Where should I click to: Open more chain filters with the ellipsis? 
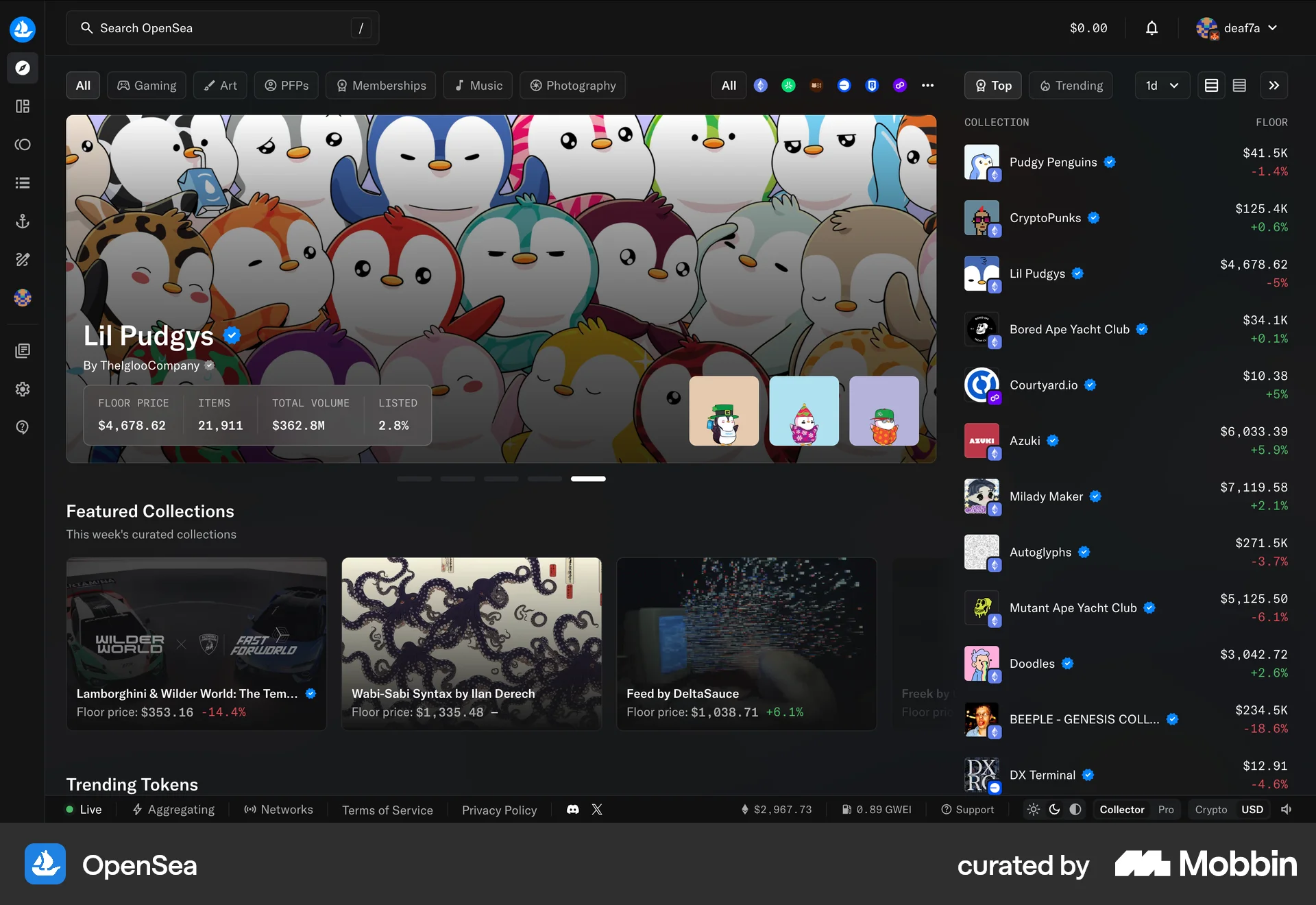[928, 85]
